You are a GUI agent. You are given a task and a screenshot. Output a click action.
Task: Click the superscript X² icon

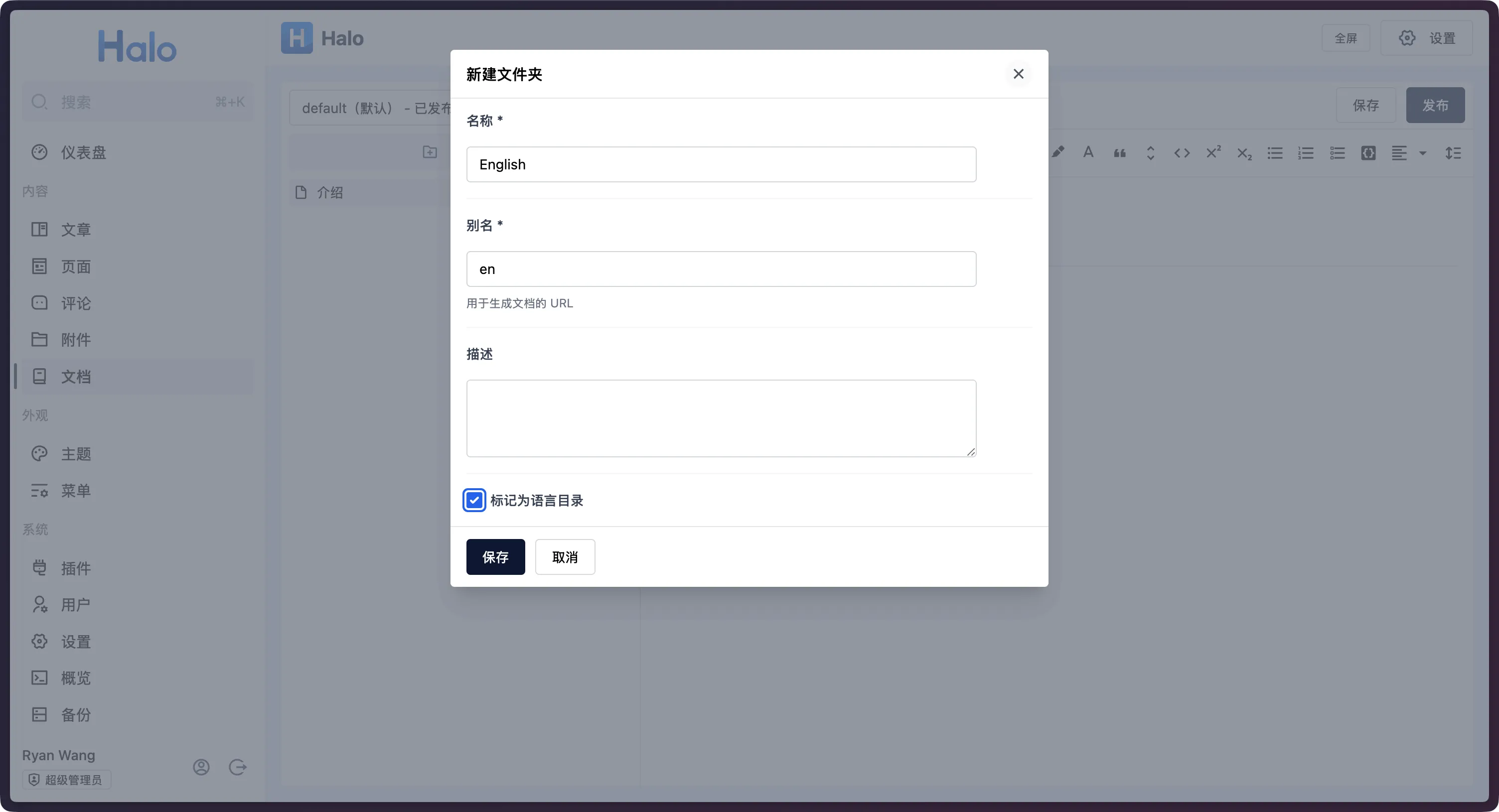point(1213,152)
